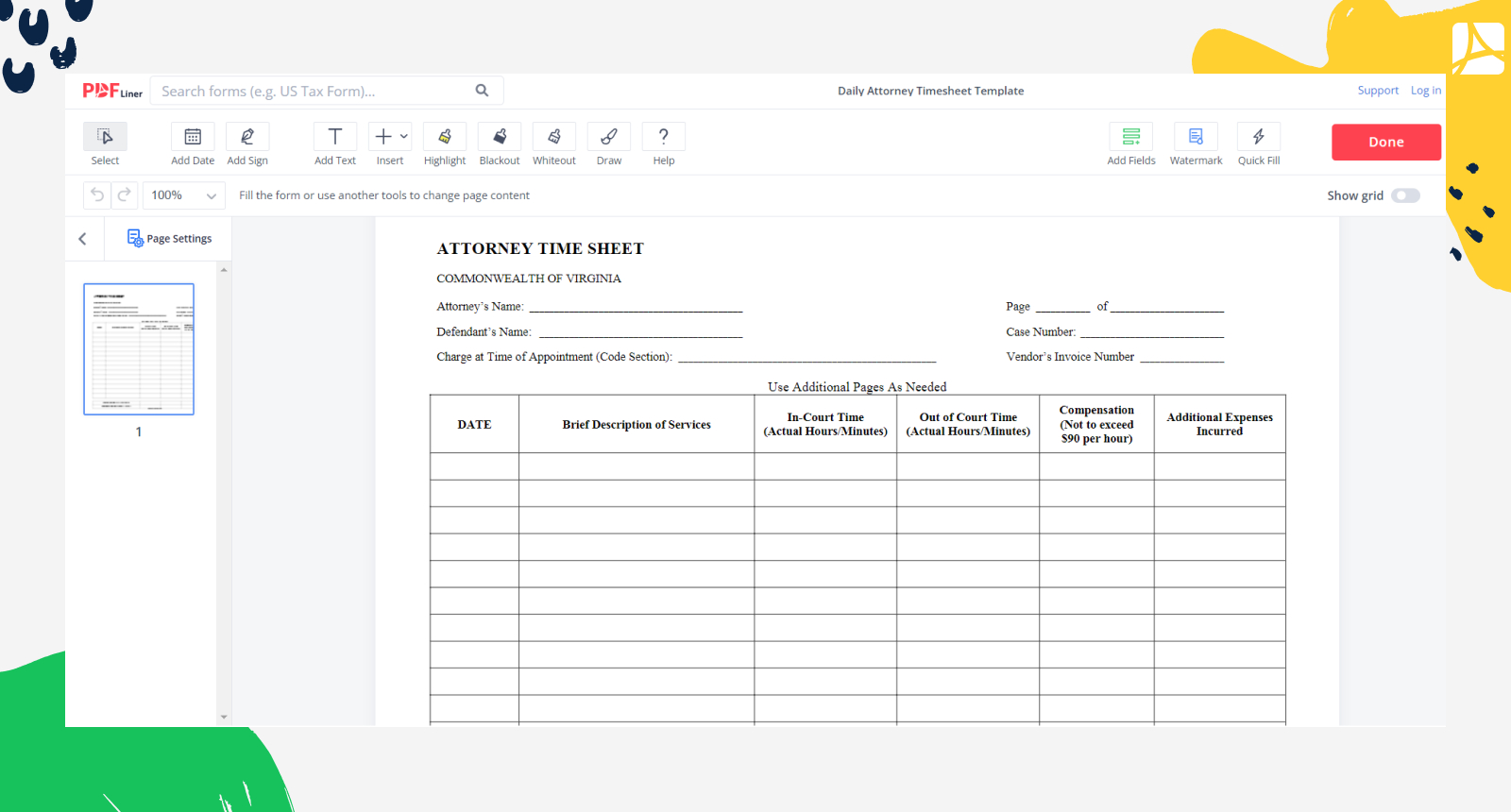1511x812 pixels.
Task: Pick the Whiteout tool
Action: pyautogui.click(x=554, y=137)
